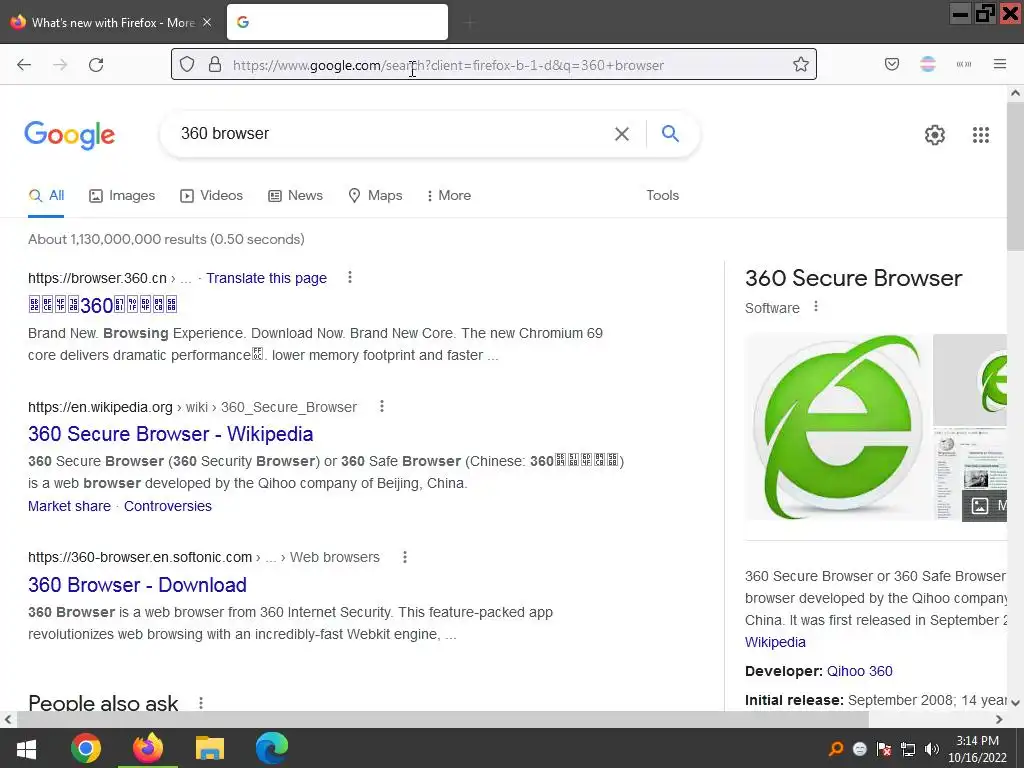Open Google quick settings gear
The height and width of the screenshot is (768, 1024).
tap(935, 135)
